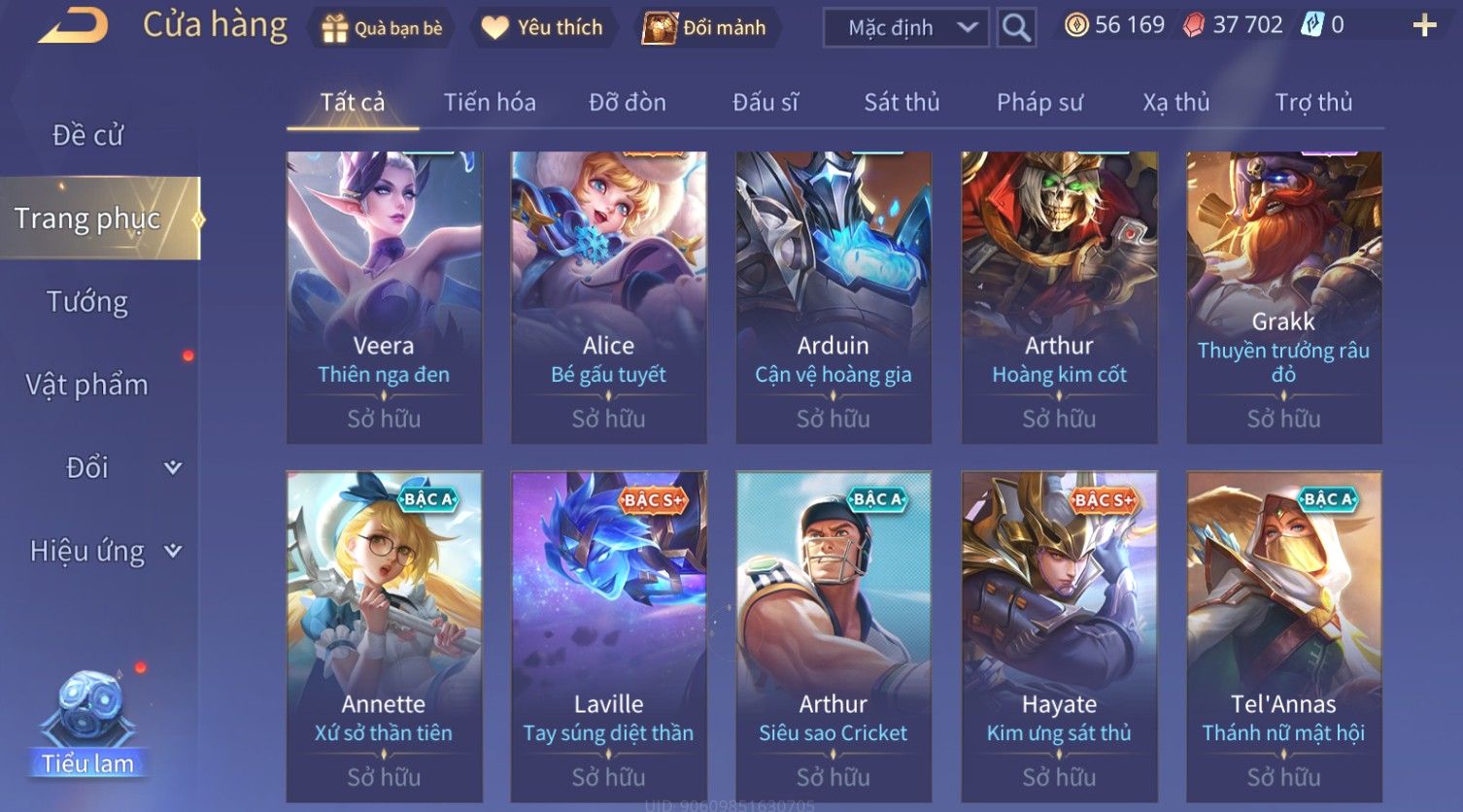This screenshot has width=1463, height=812.
Task: Go to Tướng in the sidebar
Action: [x=87, y=302]
